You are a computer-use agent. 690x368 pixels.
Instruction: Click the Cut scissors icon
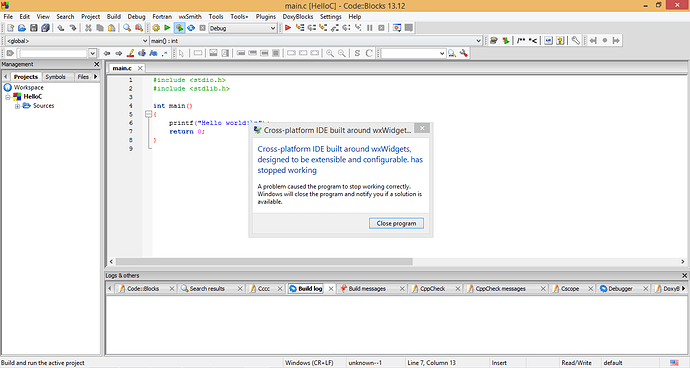pyautogui.click(x=88, y=28)
